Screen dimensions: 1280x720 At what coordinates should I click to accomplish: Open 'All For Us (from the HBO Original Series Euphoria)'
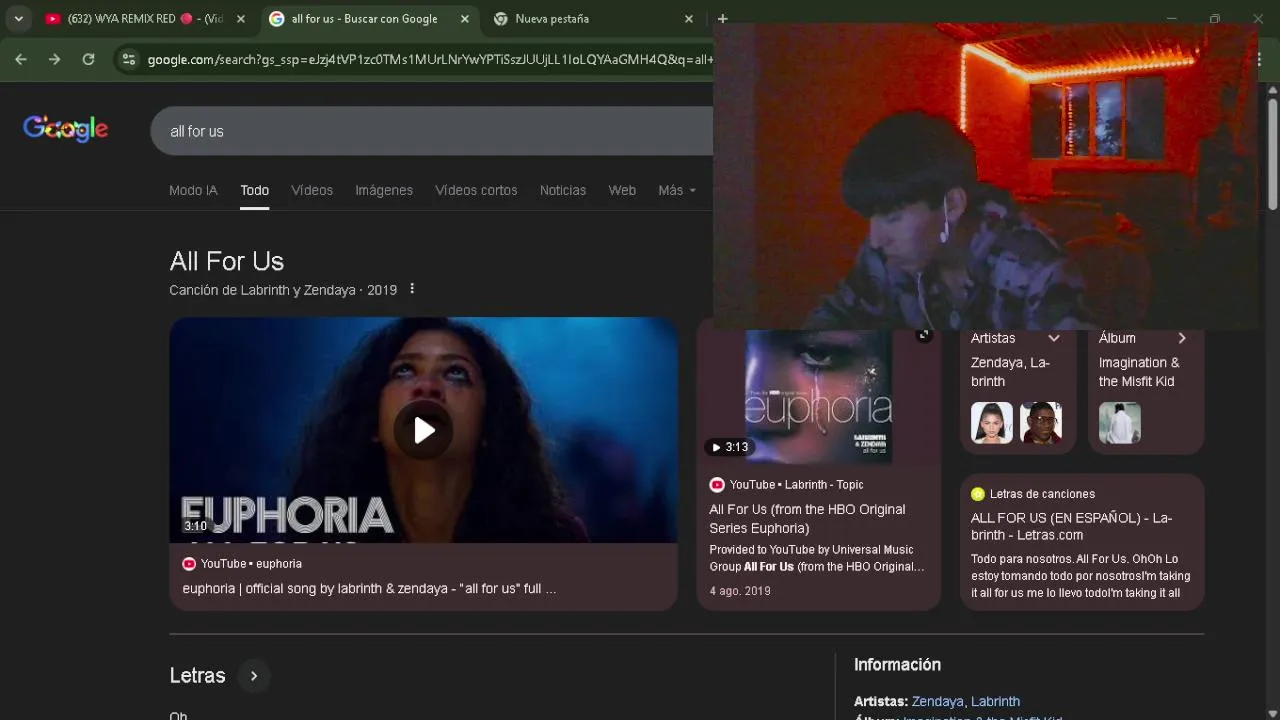(807, 518)
